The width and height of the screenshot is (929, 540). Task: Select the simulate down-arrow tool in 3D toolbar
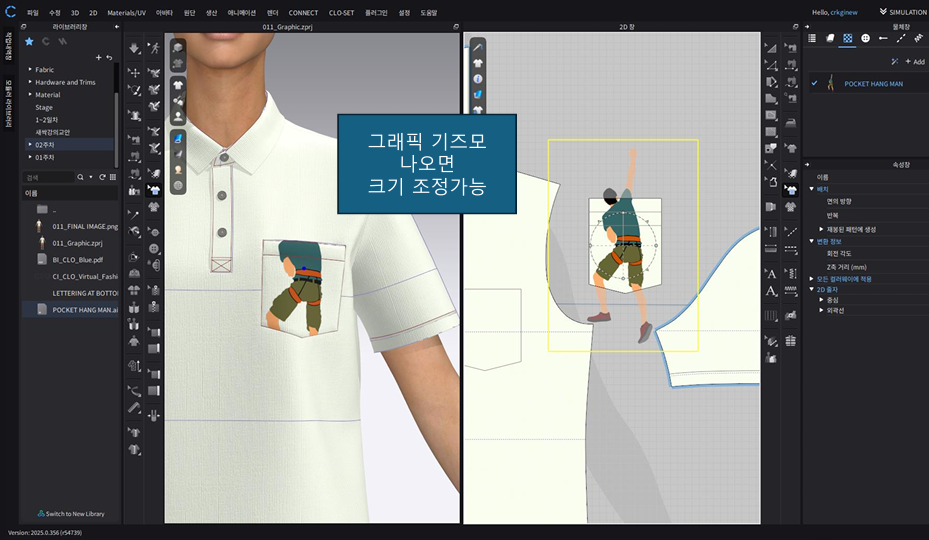tap(135, 48)
